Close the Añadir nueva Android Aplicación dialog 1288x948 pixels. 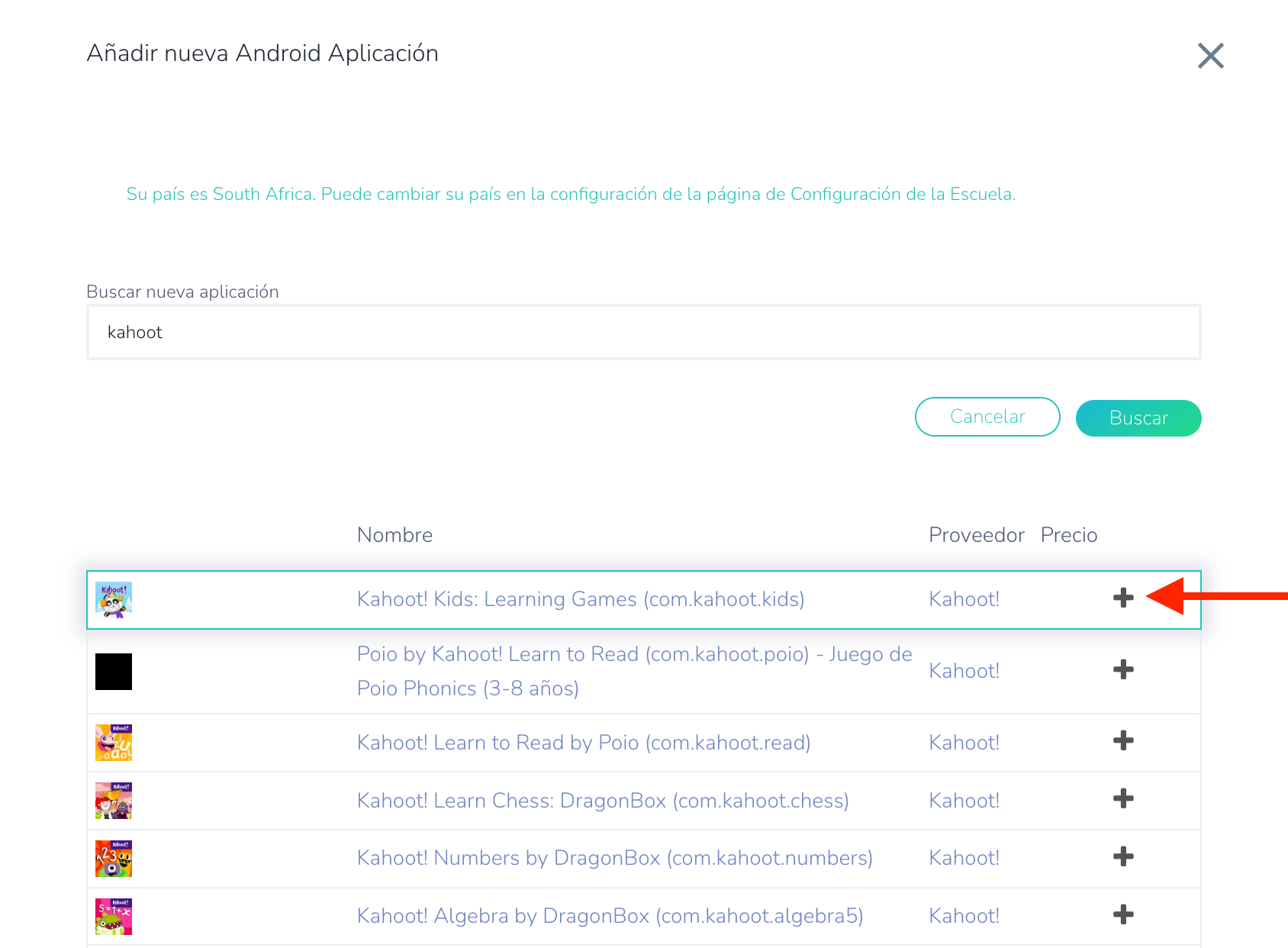(x=1210, y=56)
